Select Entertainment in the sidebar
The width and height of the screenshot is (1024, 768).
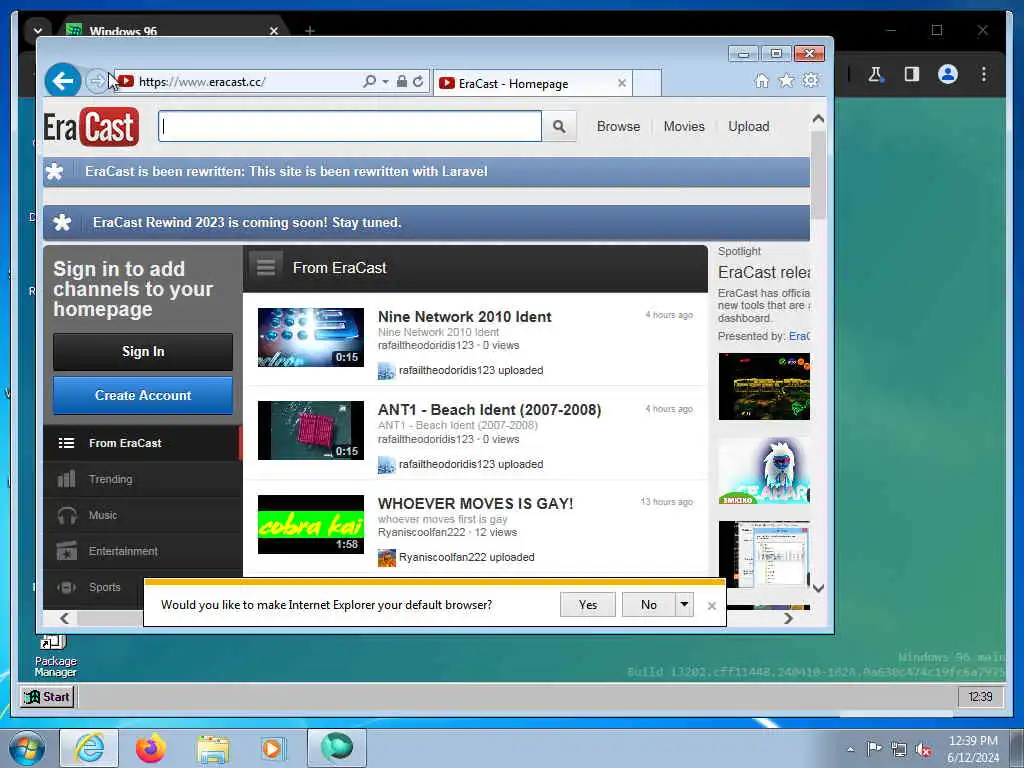pos(142,551)
